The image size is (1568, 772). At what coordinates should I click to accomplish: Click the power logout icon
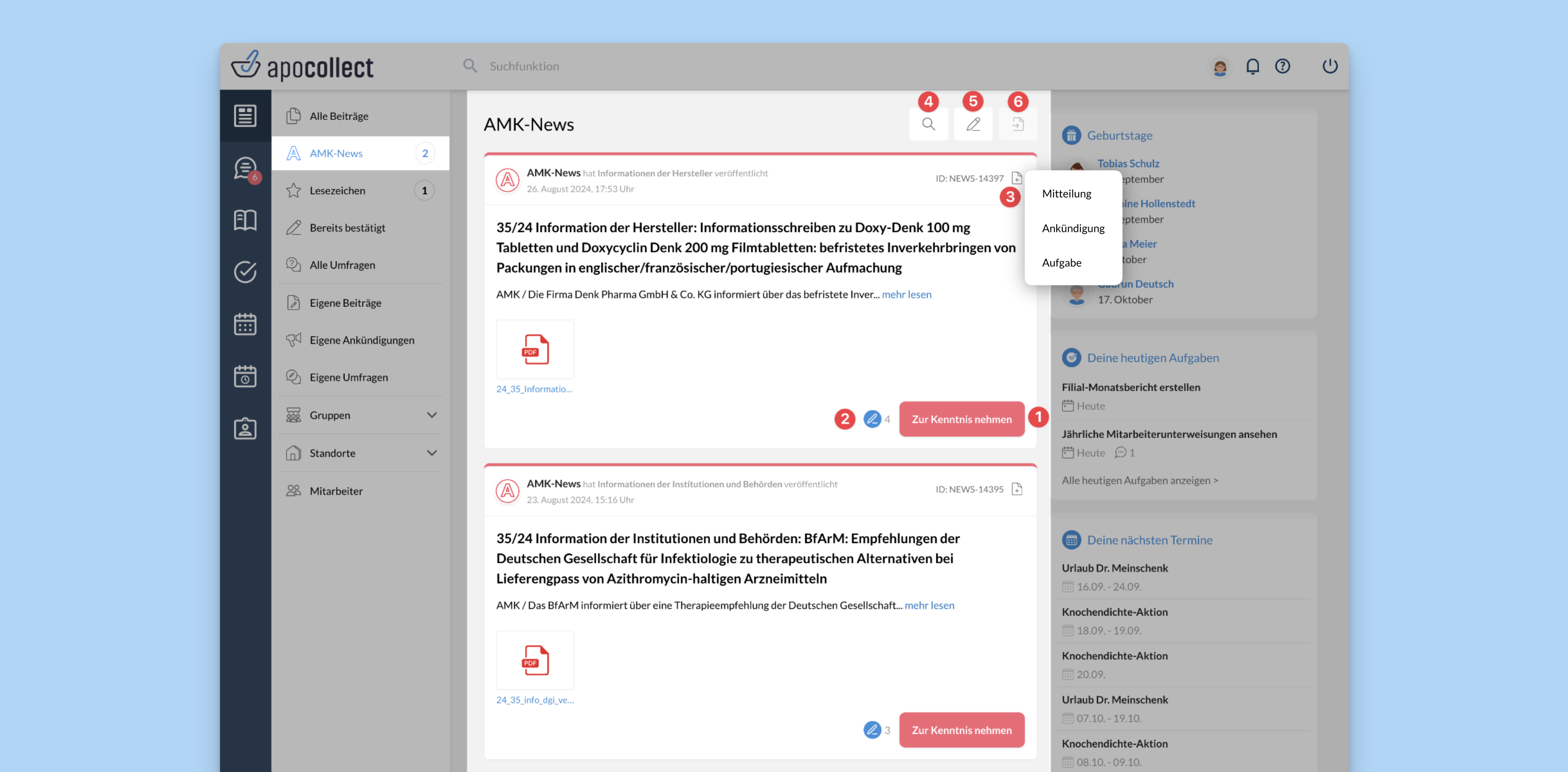[1330, 66]
